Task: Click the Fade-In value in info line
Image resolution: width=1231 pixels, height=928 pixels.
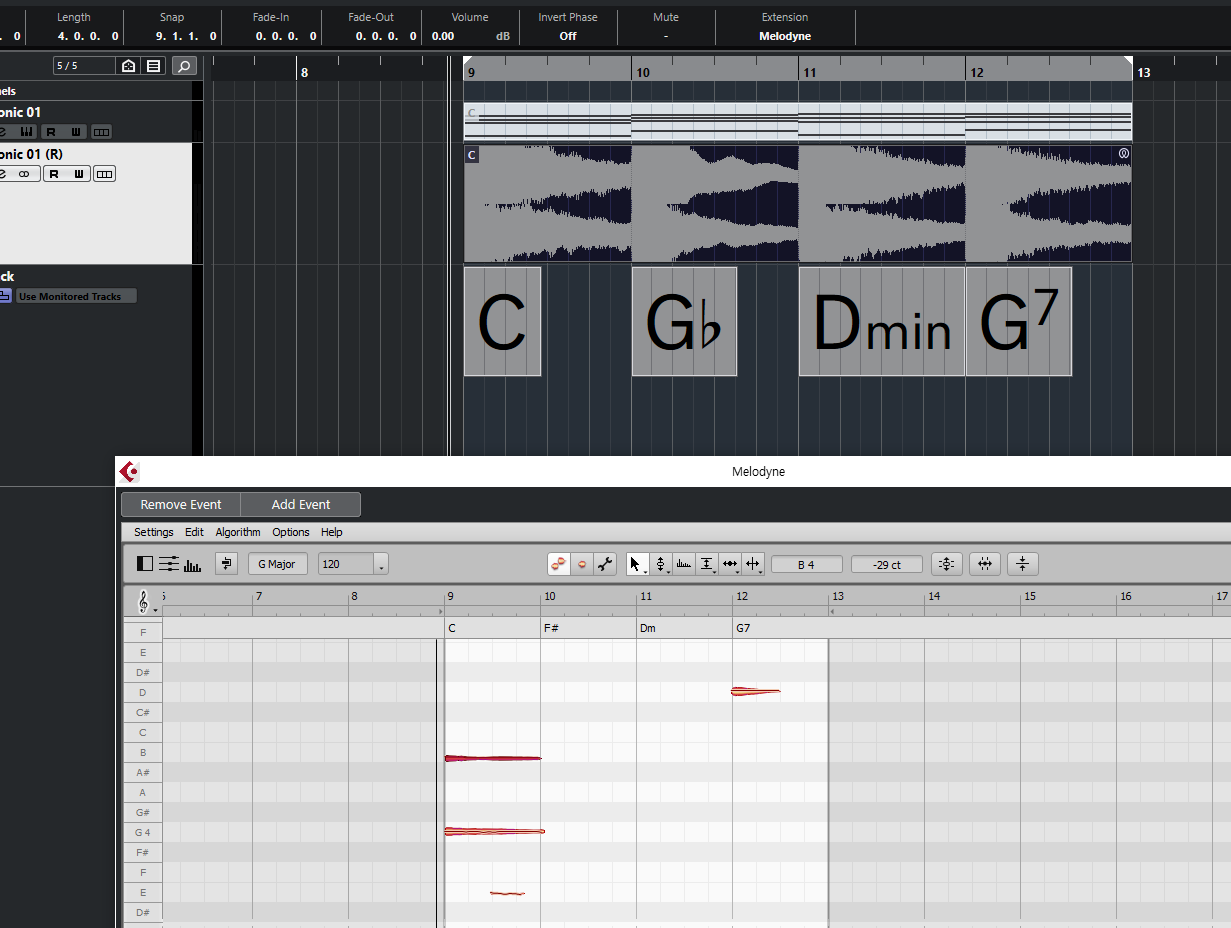Action: (x=286, y=36)
